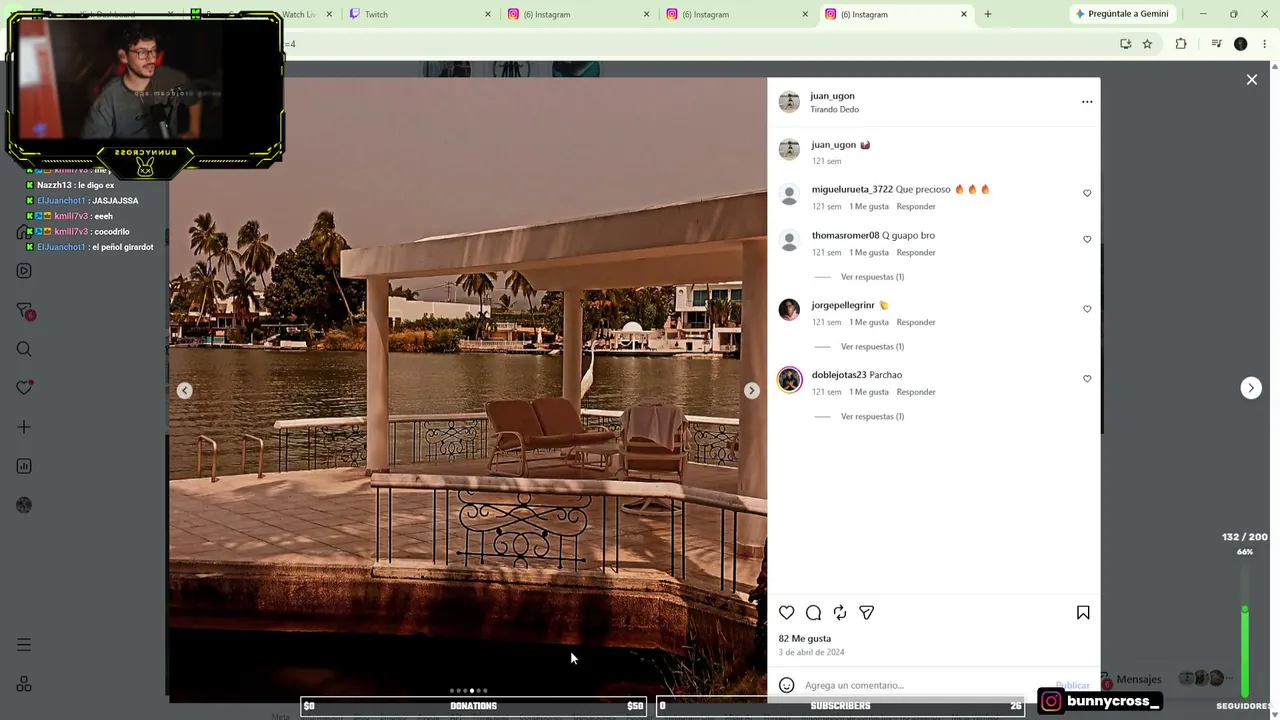Open the profile avatar in the sidebar
The height and width of the screenshot is (720, 1280).
click(x=24, y=505)
